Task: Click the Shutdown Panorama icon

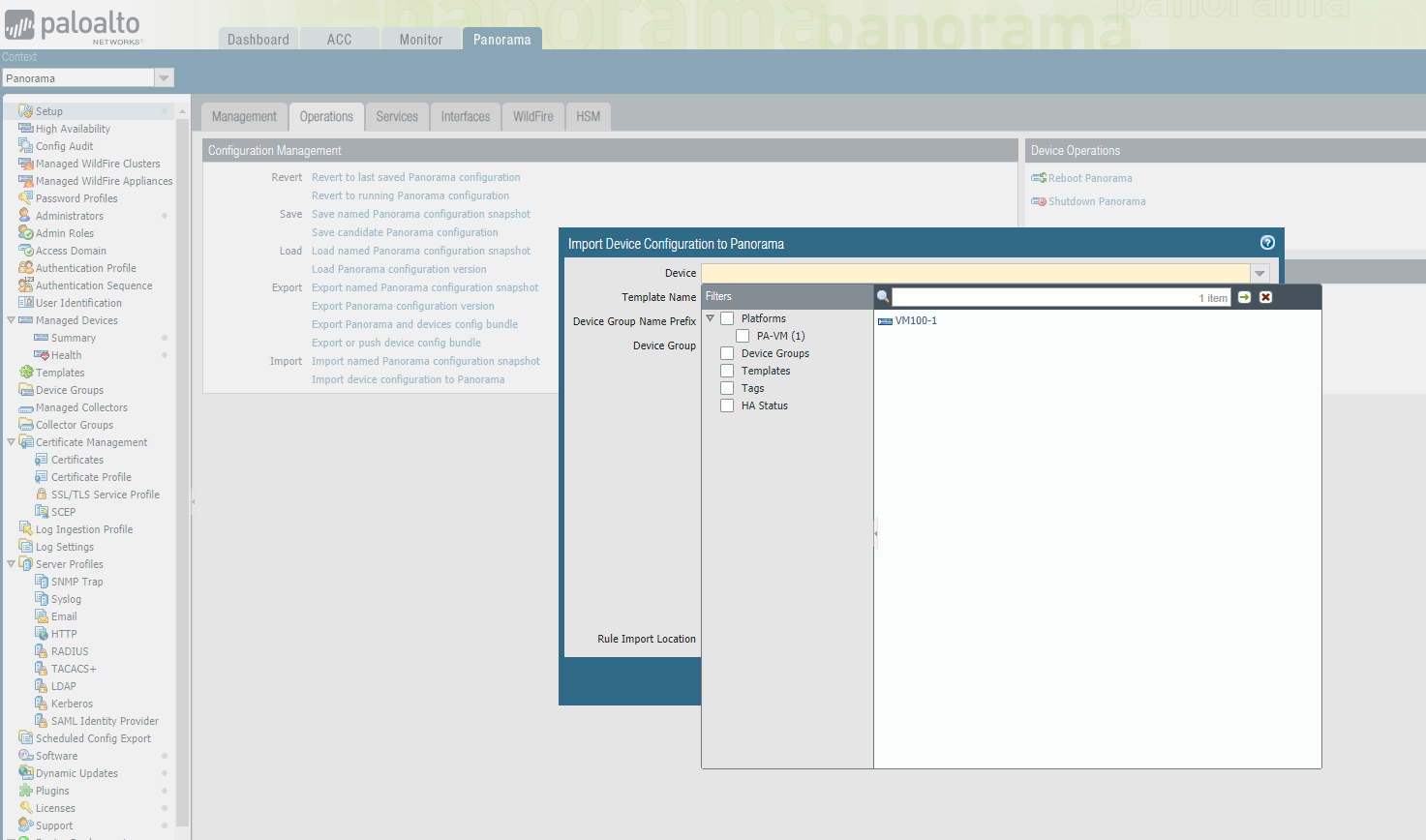Action: point(1039,201)
